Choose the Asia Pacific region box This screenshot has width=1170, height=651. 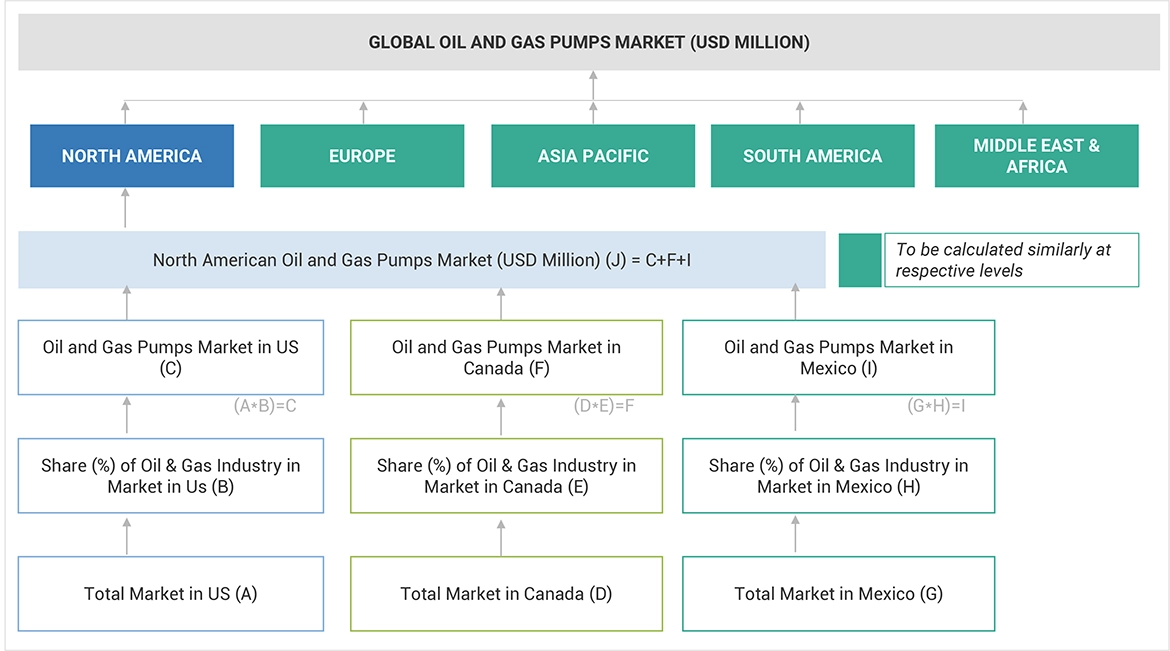coord(593,156)
